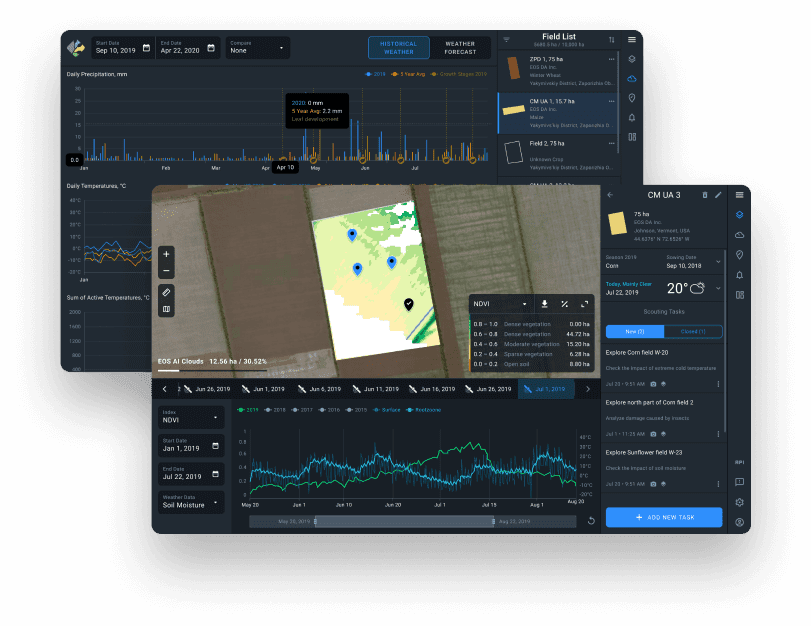Viewport: 811px width, 626px height.
Task: Click the Add New Task button
Action: tap(664, 517)
